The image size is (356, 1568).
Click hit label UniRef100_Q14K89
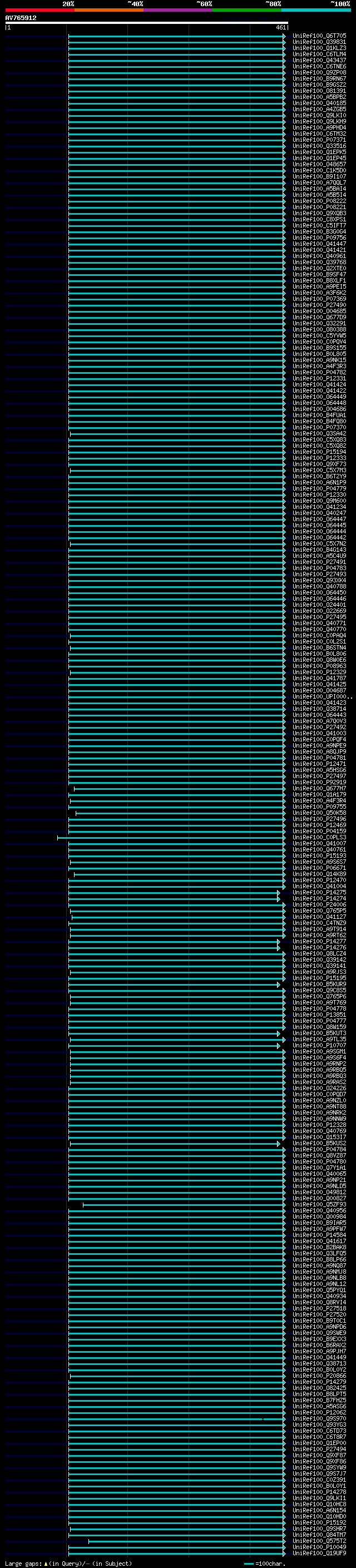pos(319,874)
